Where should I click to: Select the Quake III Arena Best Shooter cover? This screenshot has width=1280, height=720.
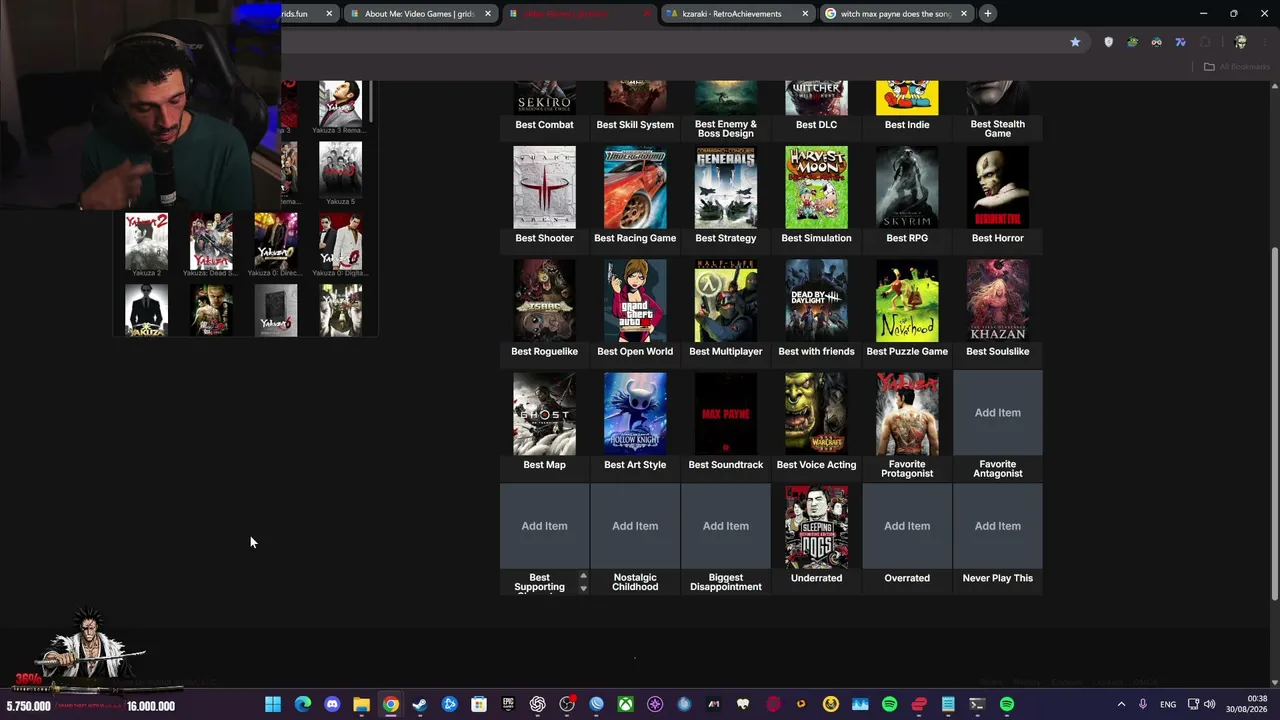544,187
